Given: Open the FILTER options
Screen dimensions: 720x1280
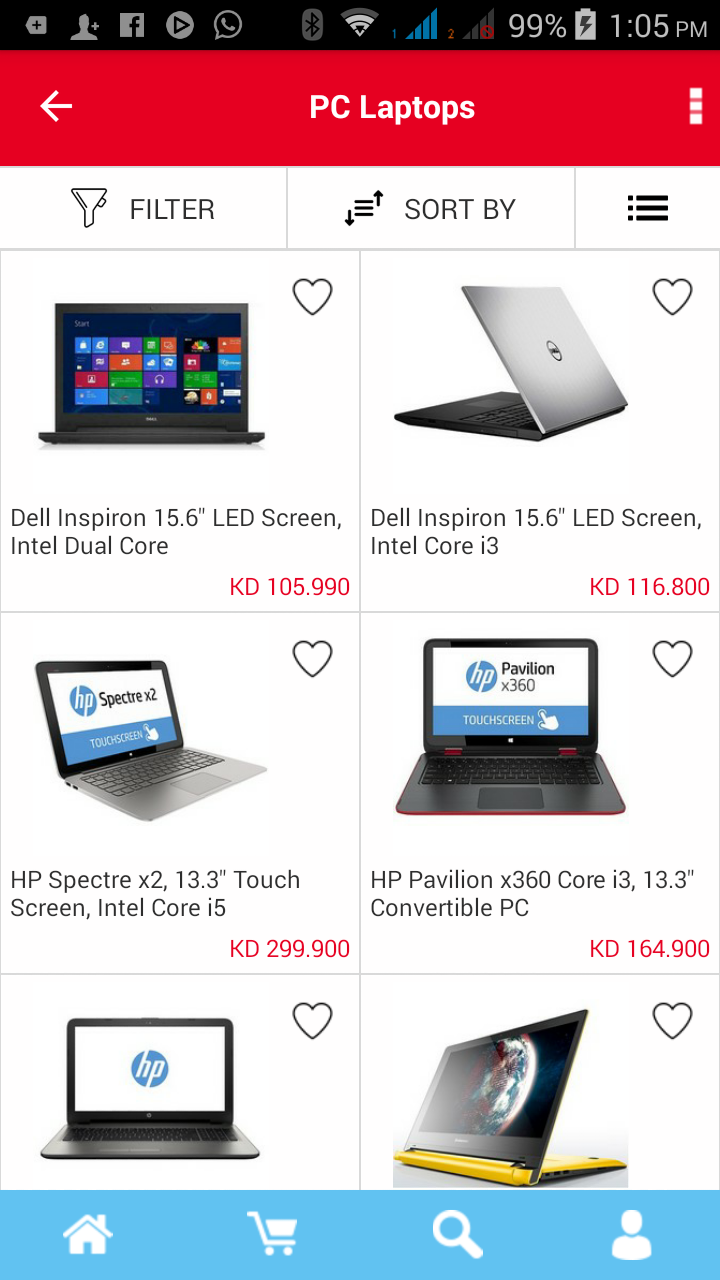Looking at the screenshot, I should (144, 208).
